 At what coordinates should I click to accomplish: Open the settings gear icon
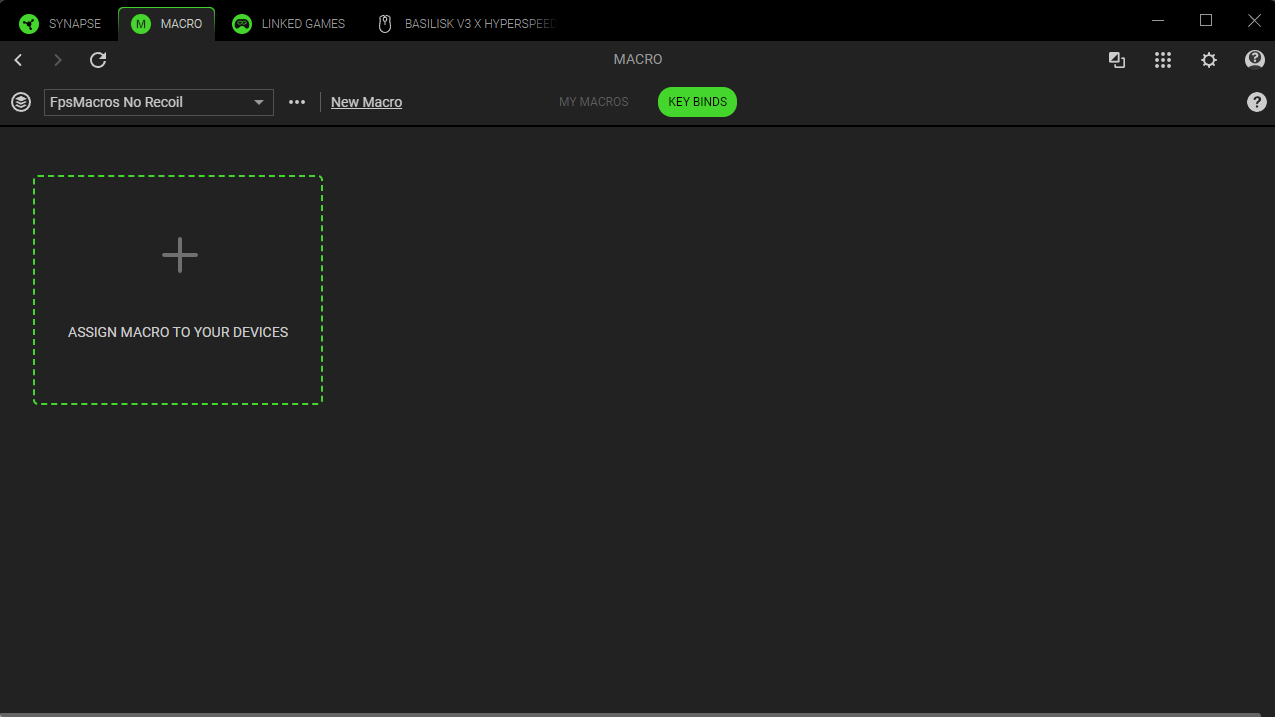1208,60
